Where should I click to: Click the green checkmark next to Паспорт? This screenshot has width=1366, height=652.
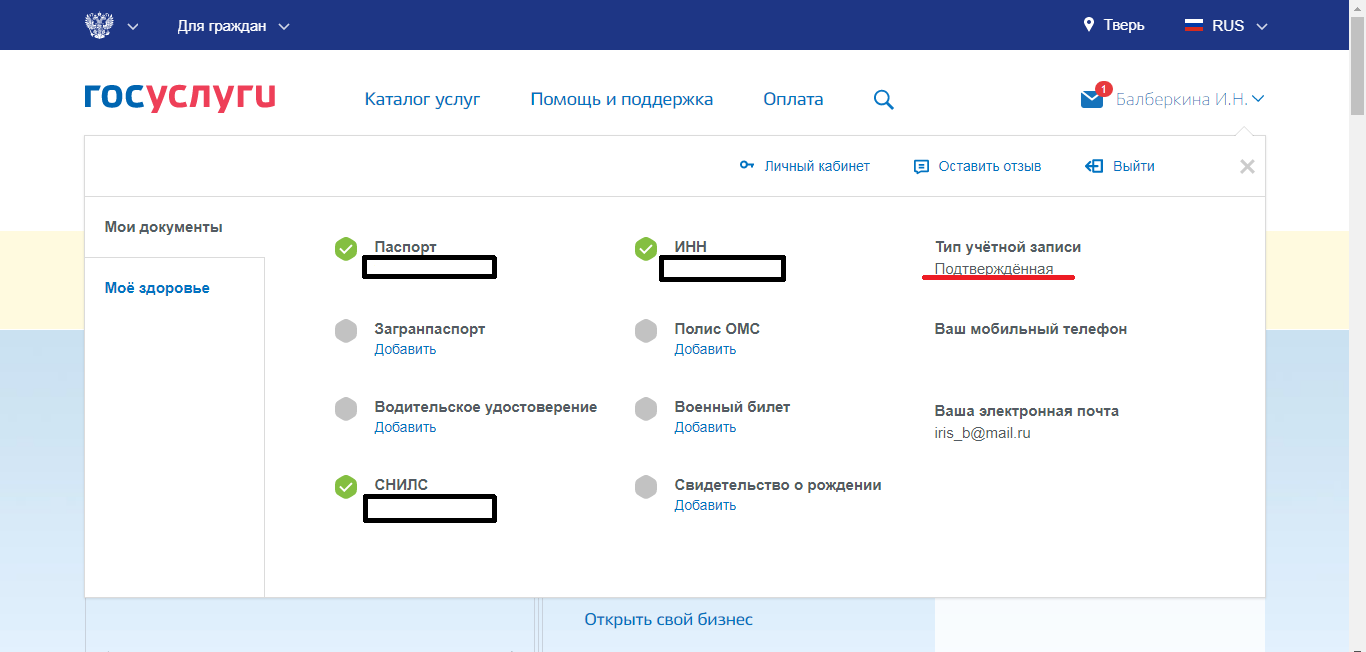[x=346, y=248]
